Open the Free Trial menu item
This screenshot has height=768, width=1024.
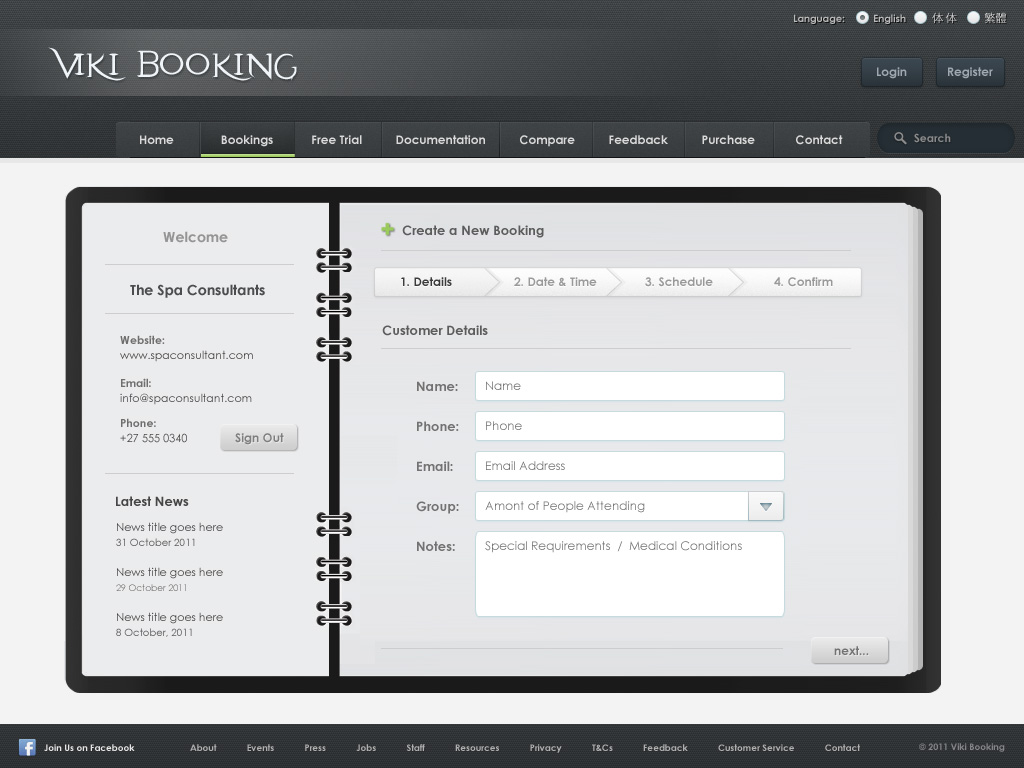coord(336,140)
